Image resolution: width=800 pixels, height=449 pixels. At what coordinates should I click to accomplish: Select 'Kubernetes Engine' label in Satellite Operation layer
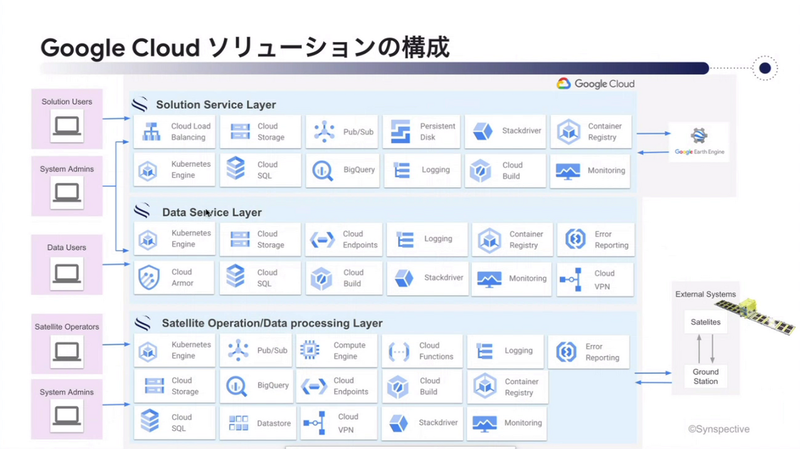191,351
